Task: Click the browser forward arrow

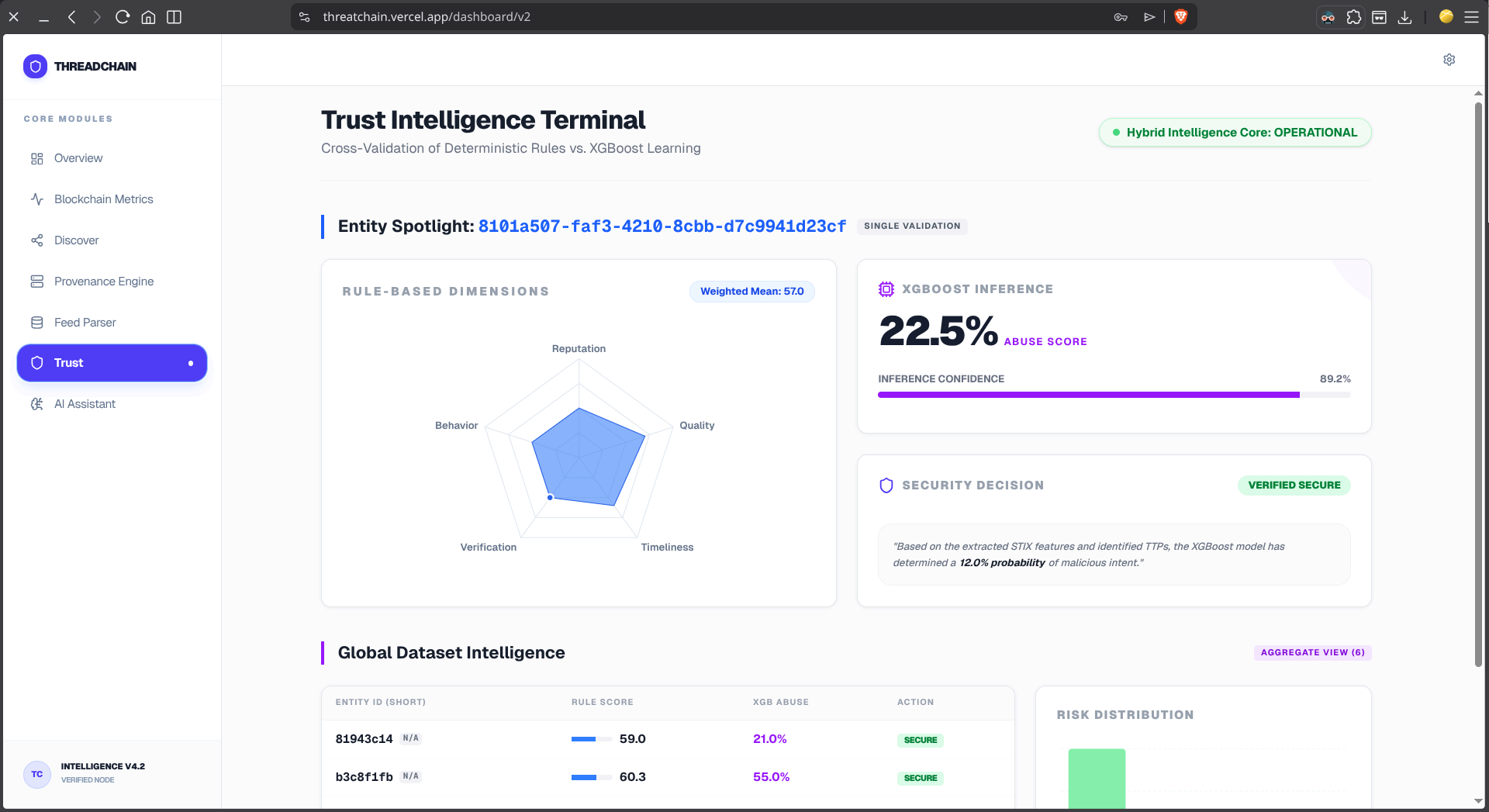Action: coord(97,17)
